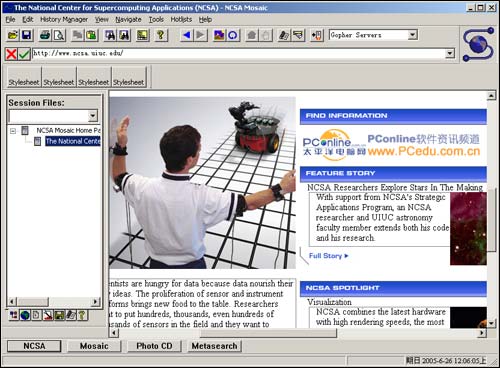Click the binoculars find icon
The height and width of the screenshot is (368, 500).
(110, 35)
